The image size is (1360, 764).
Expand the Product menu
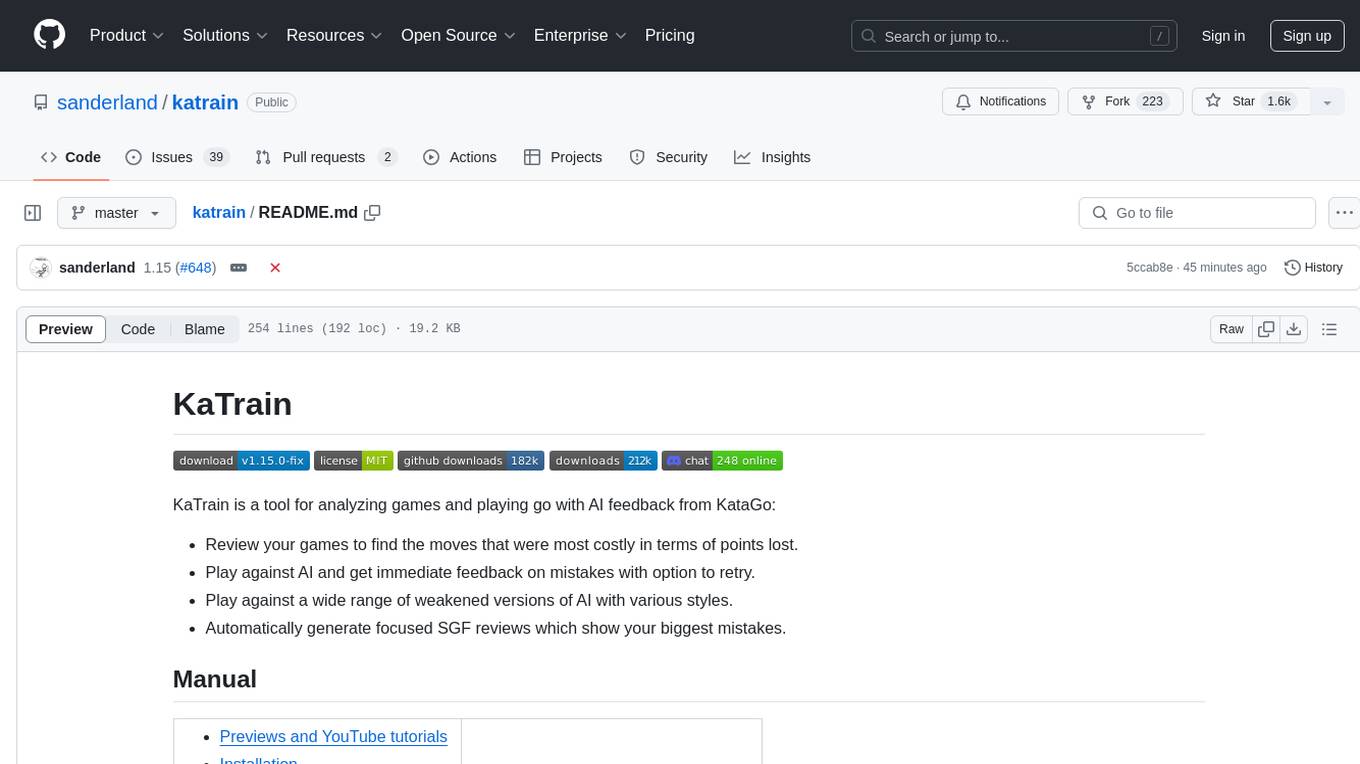127,35
